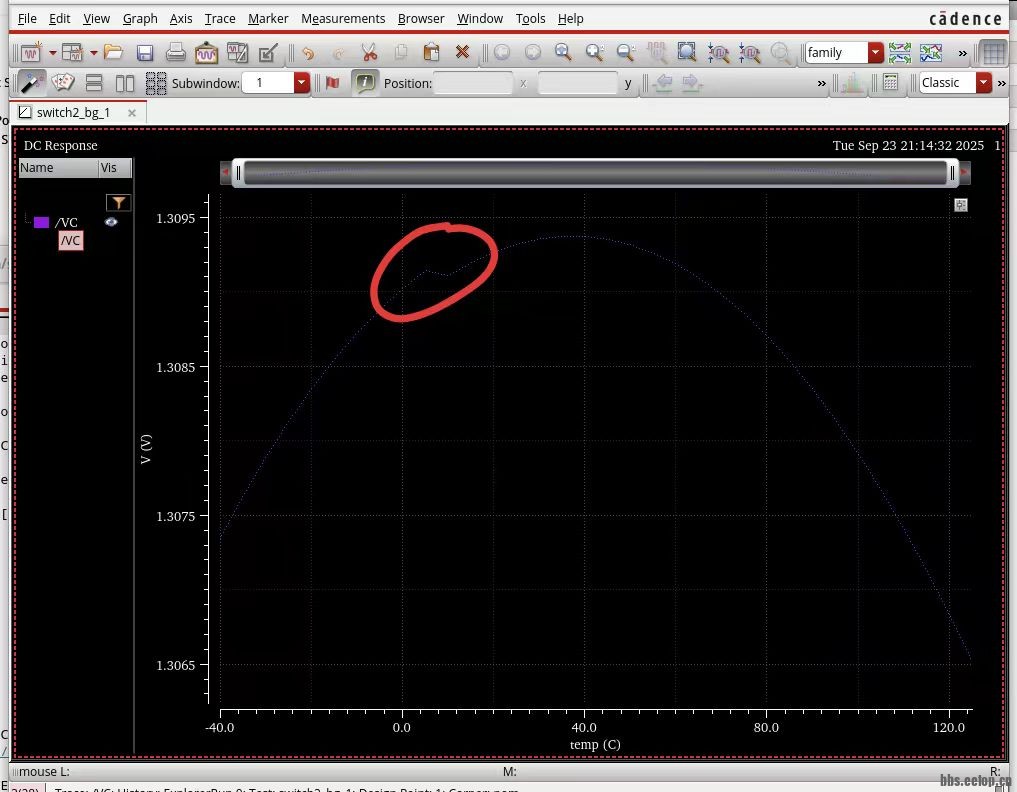Open the Classic workspace dropdown
Screen dimensions: 1017x792
coord(984,82)
